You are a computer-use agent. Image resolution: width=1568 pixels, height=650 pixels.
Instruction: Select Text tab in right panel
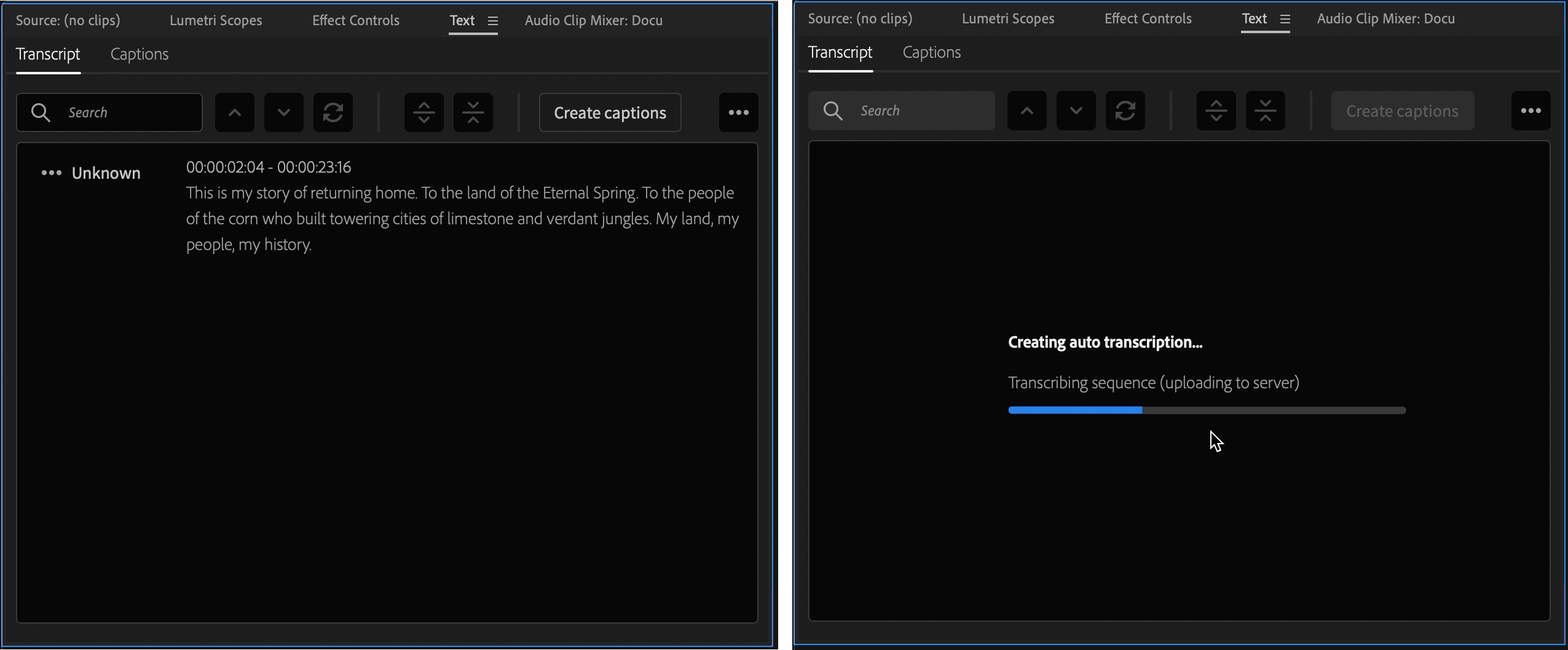pos(1255,18)
